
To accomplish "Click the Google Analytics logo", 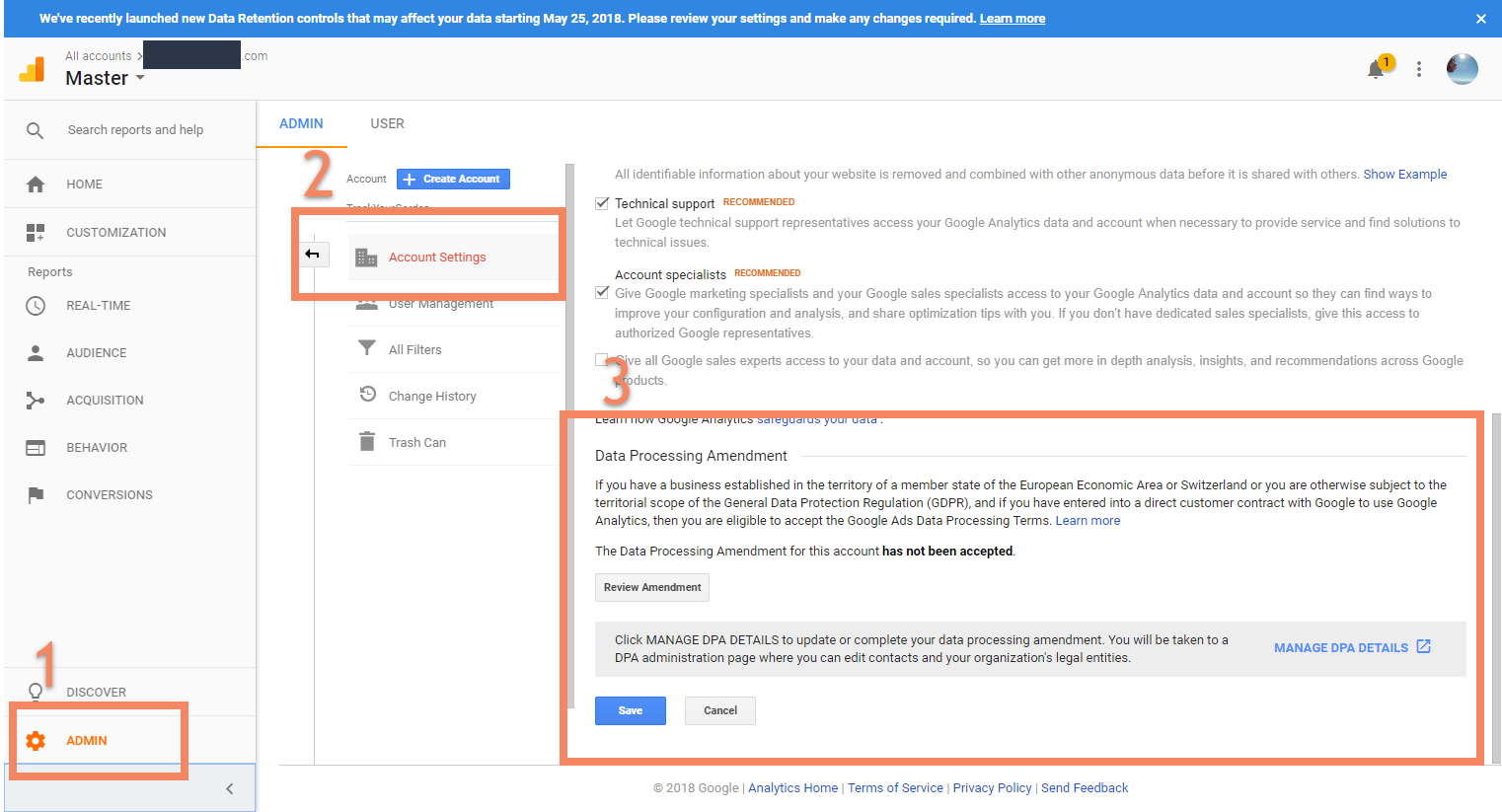I will (x=33, y=69).
